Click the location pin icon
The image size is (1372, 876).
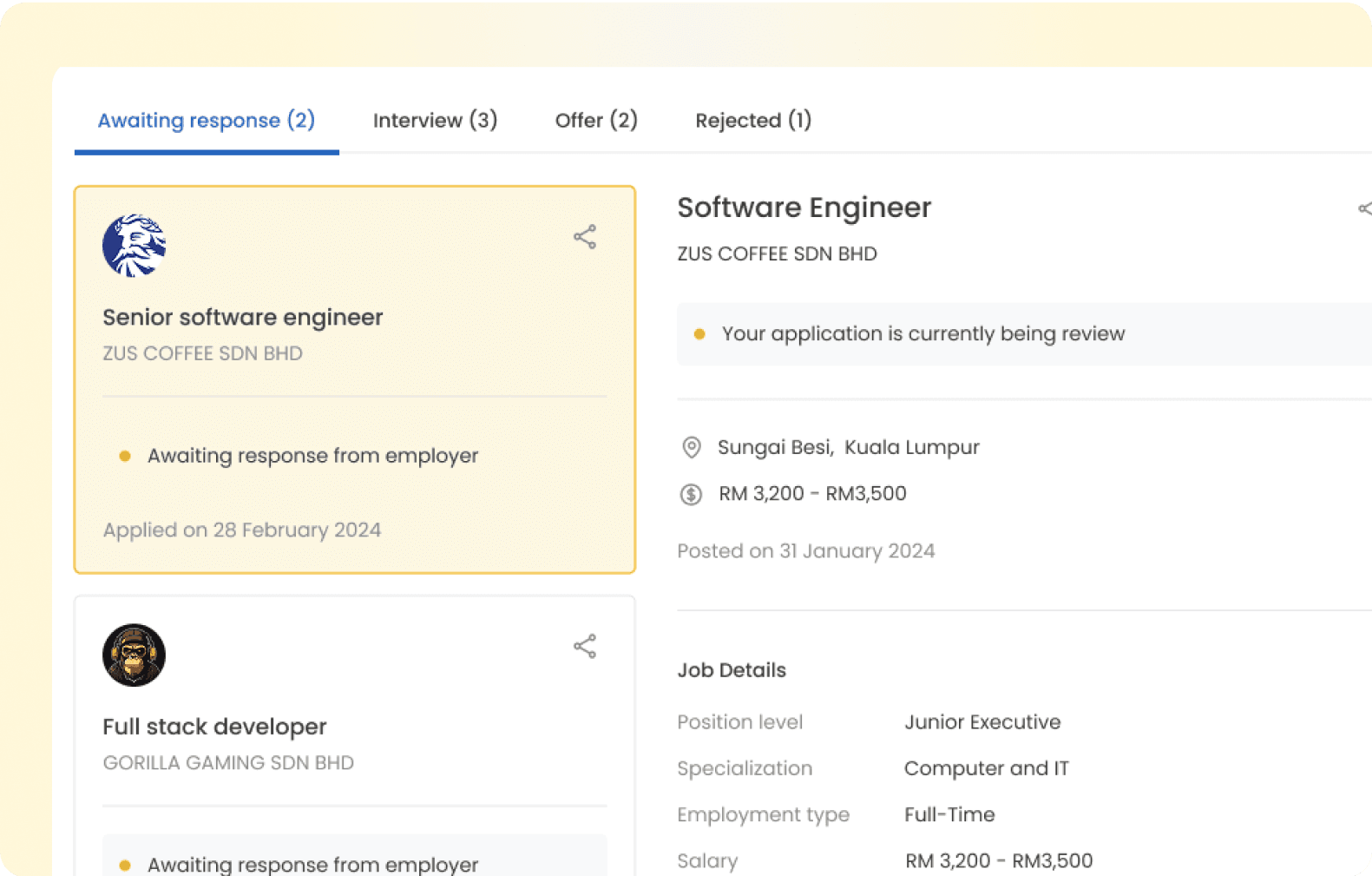tap(692, 447)
